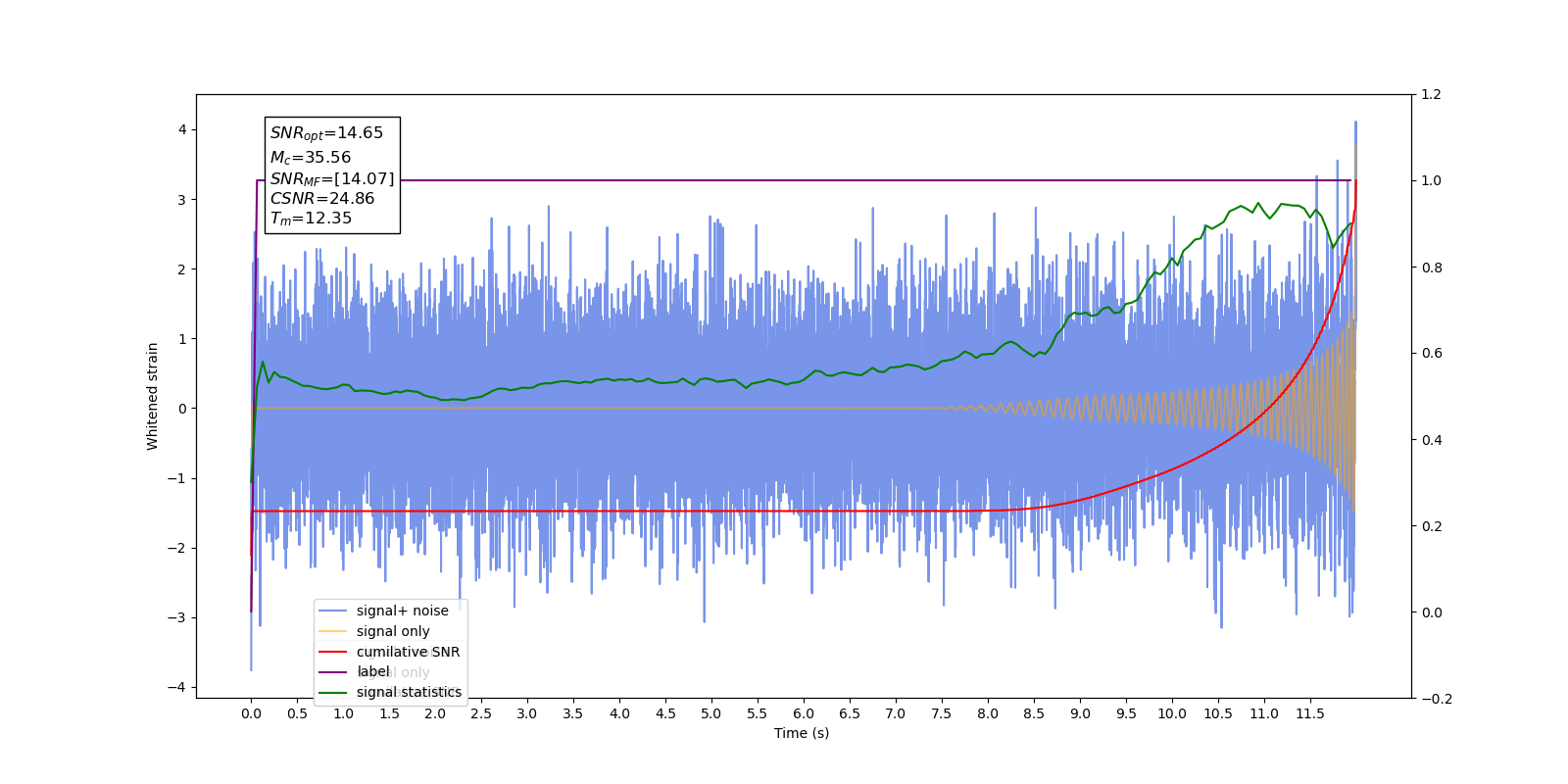Click the right y-axis tick label 1.2
Screen dimensions: 1568x784
tap(1432, 94)
